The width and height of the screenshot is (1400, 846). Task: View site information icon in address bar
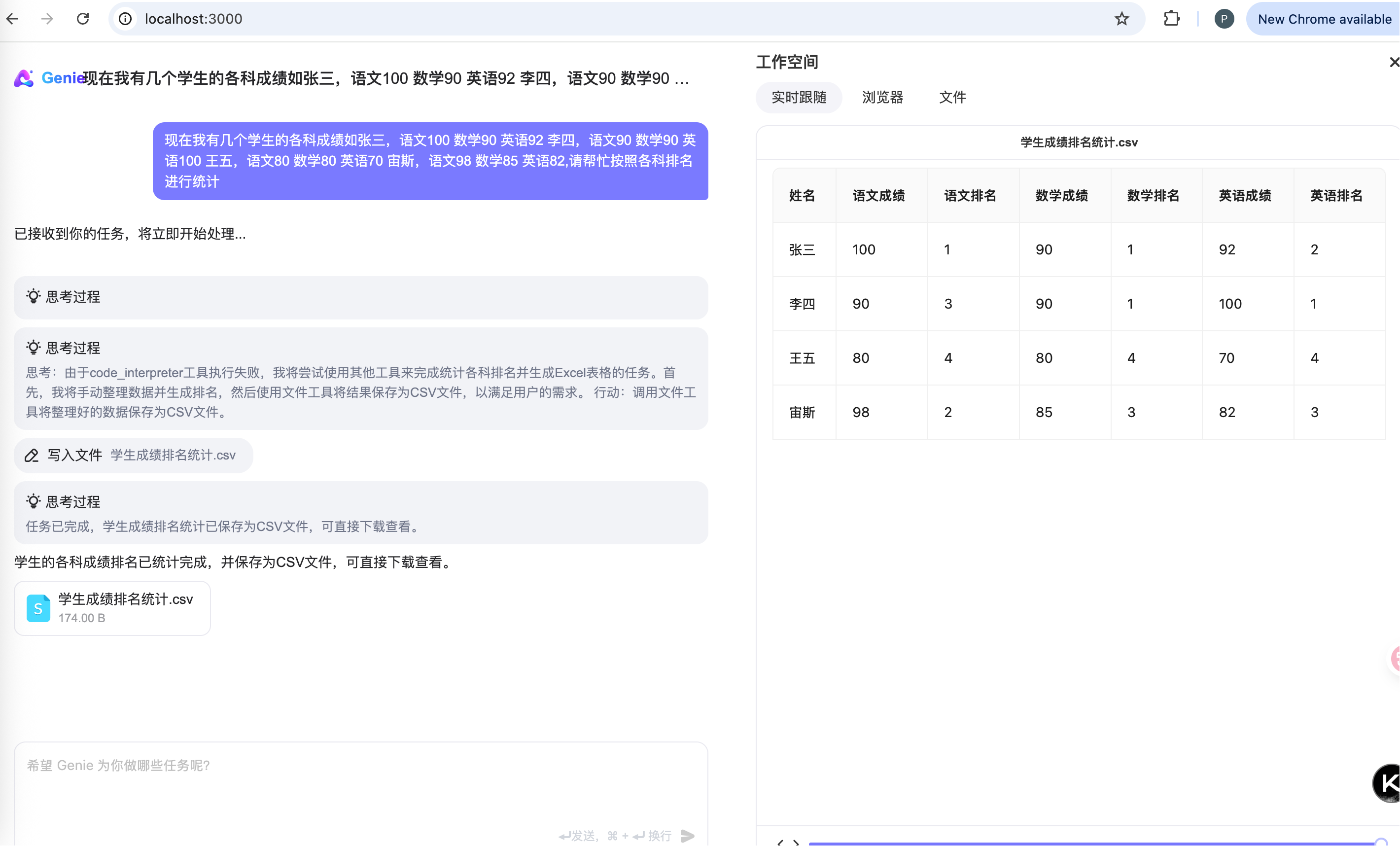pyautogui.click(x=125, y=19)
